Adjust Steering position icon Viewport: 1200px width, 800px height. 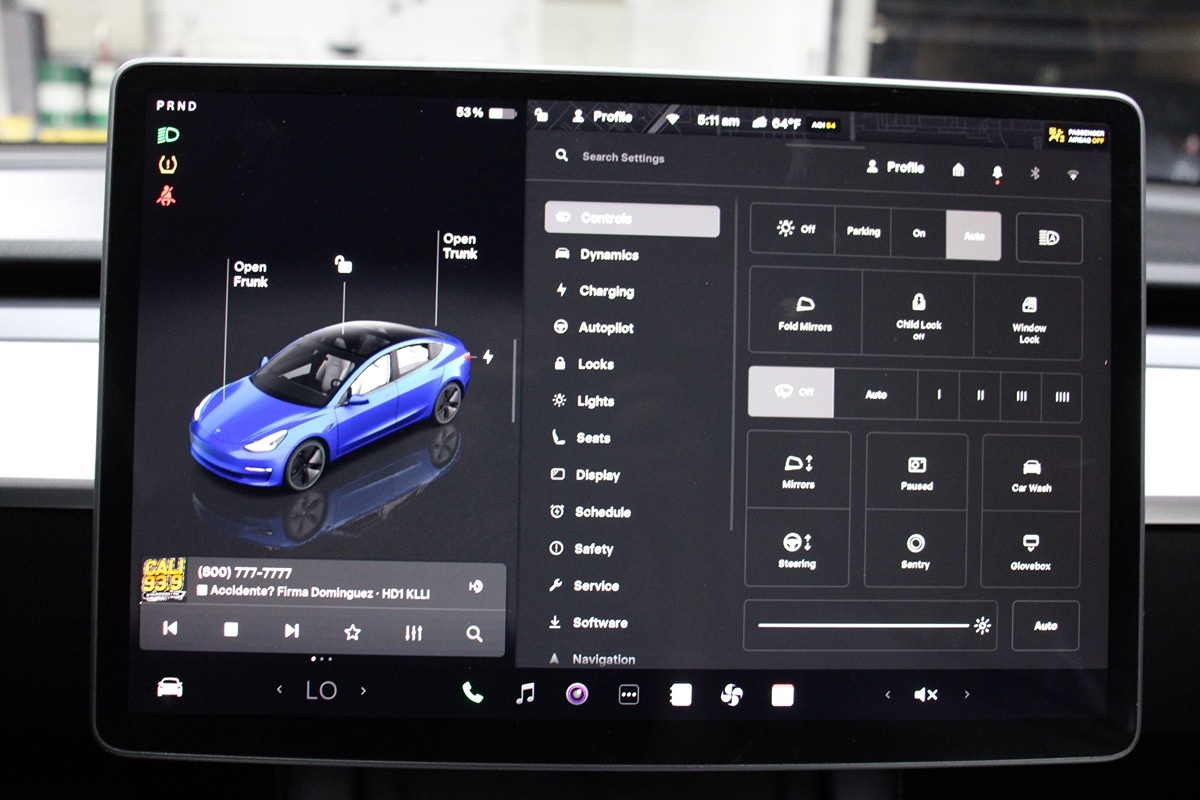pyautogui.click(x=797, y=549)
